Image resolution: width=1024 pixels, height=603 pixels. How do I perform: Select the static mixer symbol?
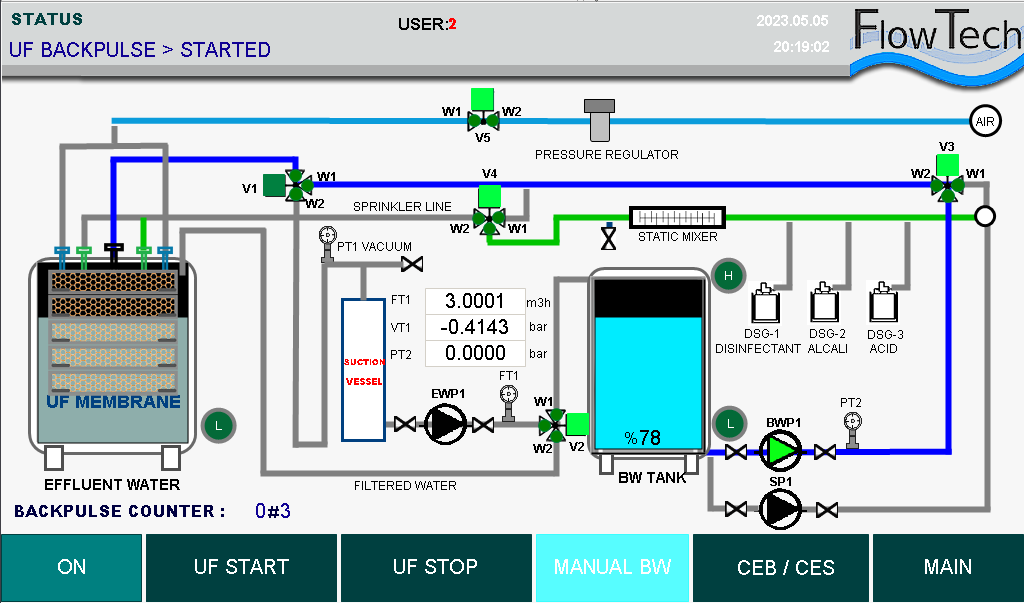tap(676, 217)
